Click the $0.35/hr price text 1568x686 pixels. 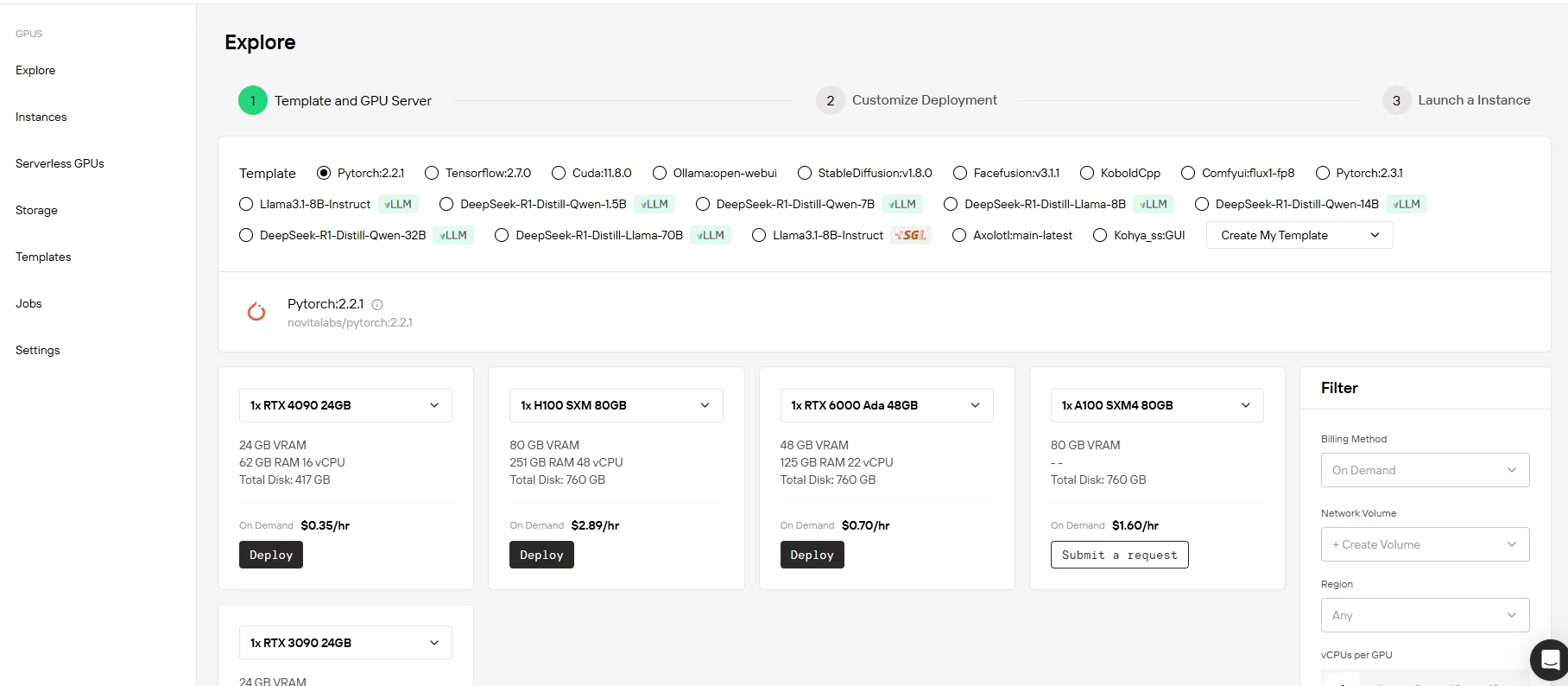(325, 525)
